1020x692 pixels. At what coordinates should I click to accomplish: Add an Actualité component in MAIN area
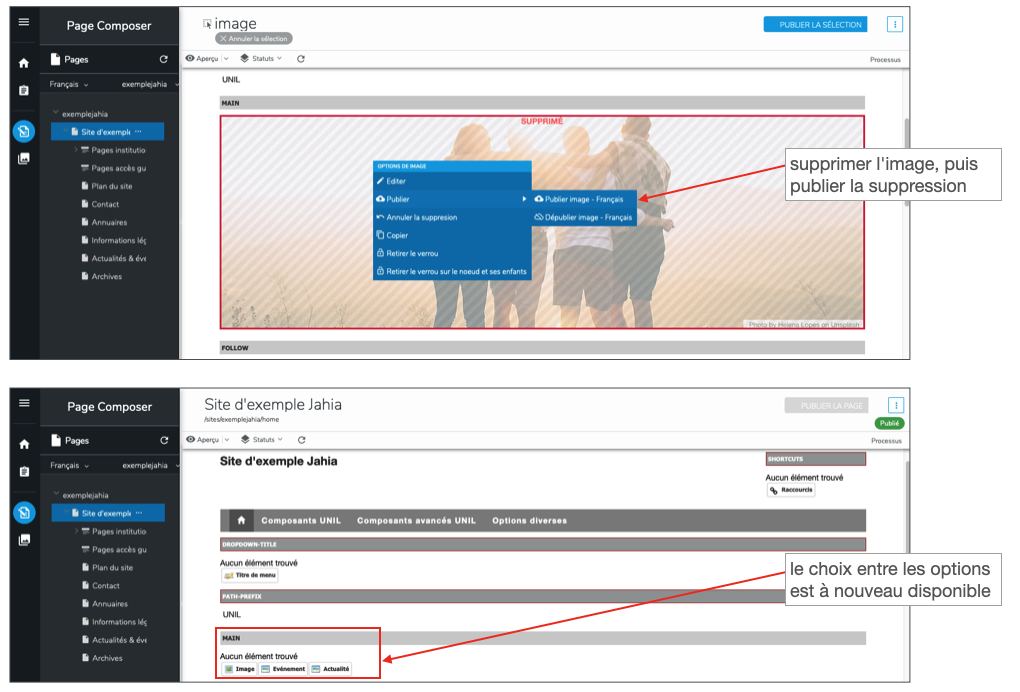tap(330, 669)
